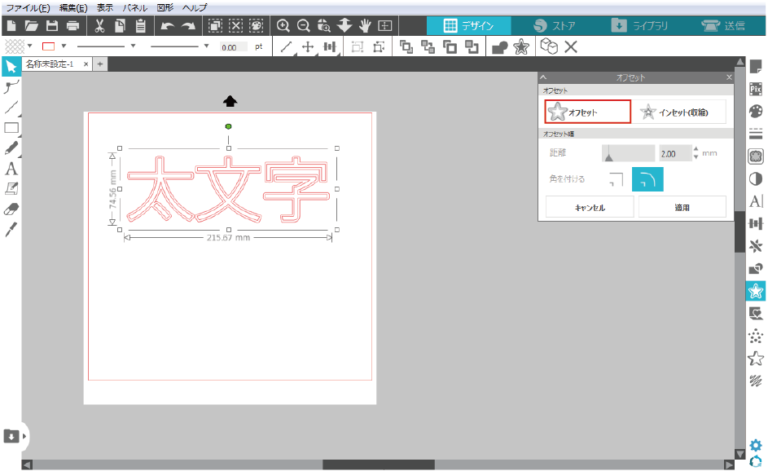Cut selection with scissors icon
The height and width of the screenshot is (471, 768).
pos(99,26)
